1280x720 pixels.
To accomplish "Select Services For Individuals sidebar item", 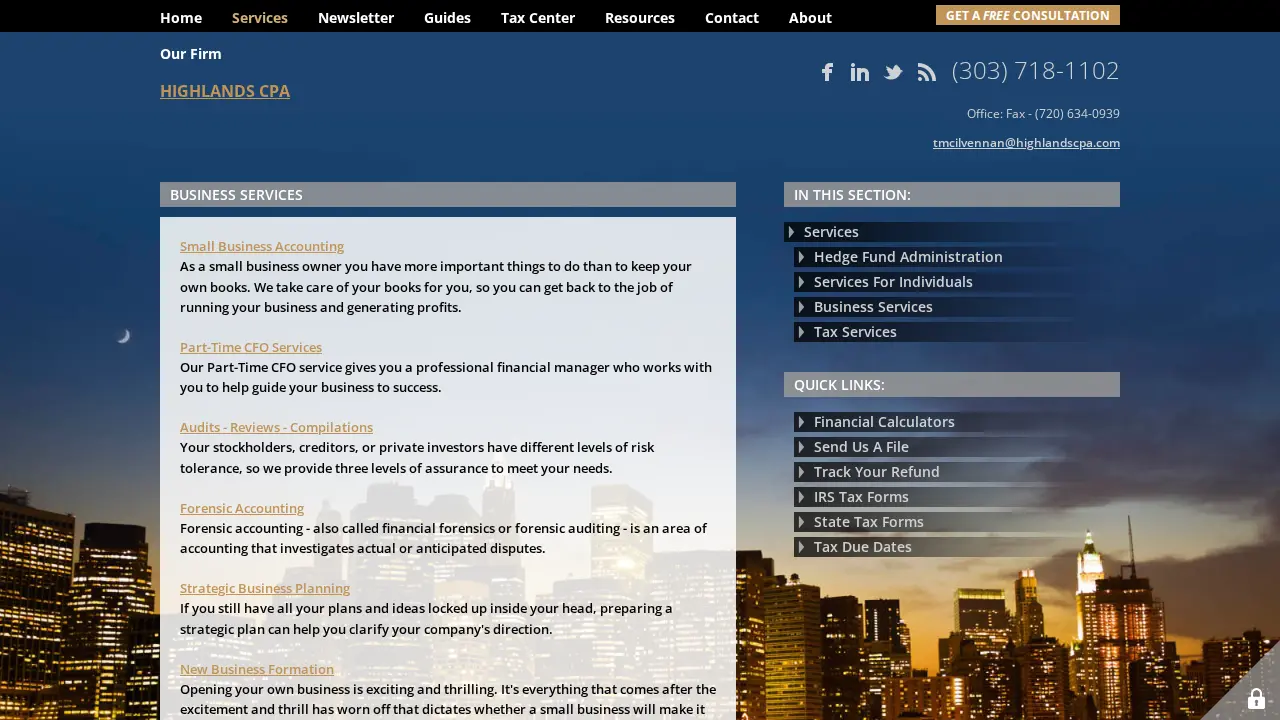I will pos(957,282).
